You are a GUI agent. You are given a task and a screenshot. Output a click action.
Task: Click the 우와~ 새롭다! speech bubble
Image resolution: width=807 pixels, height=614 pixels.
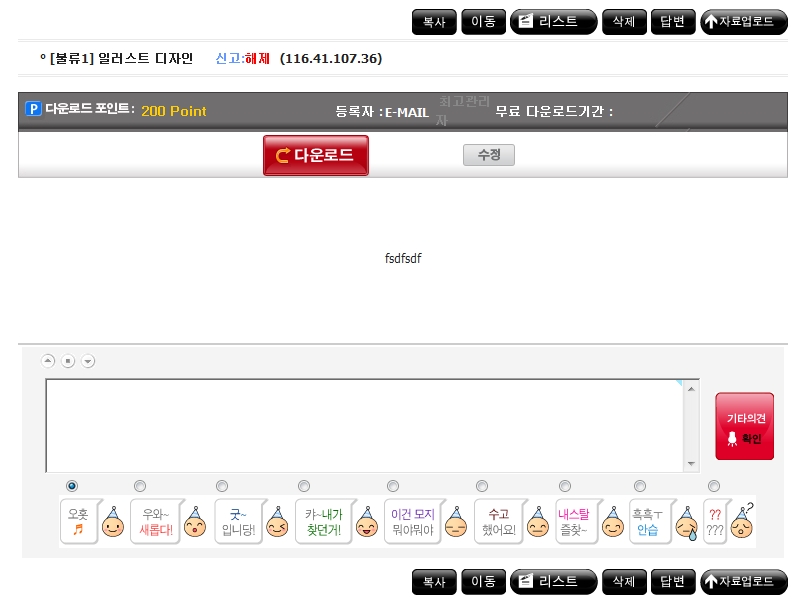[156, 521]
